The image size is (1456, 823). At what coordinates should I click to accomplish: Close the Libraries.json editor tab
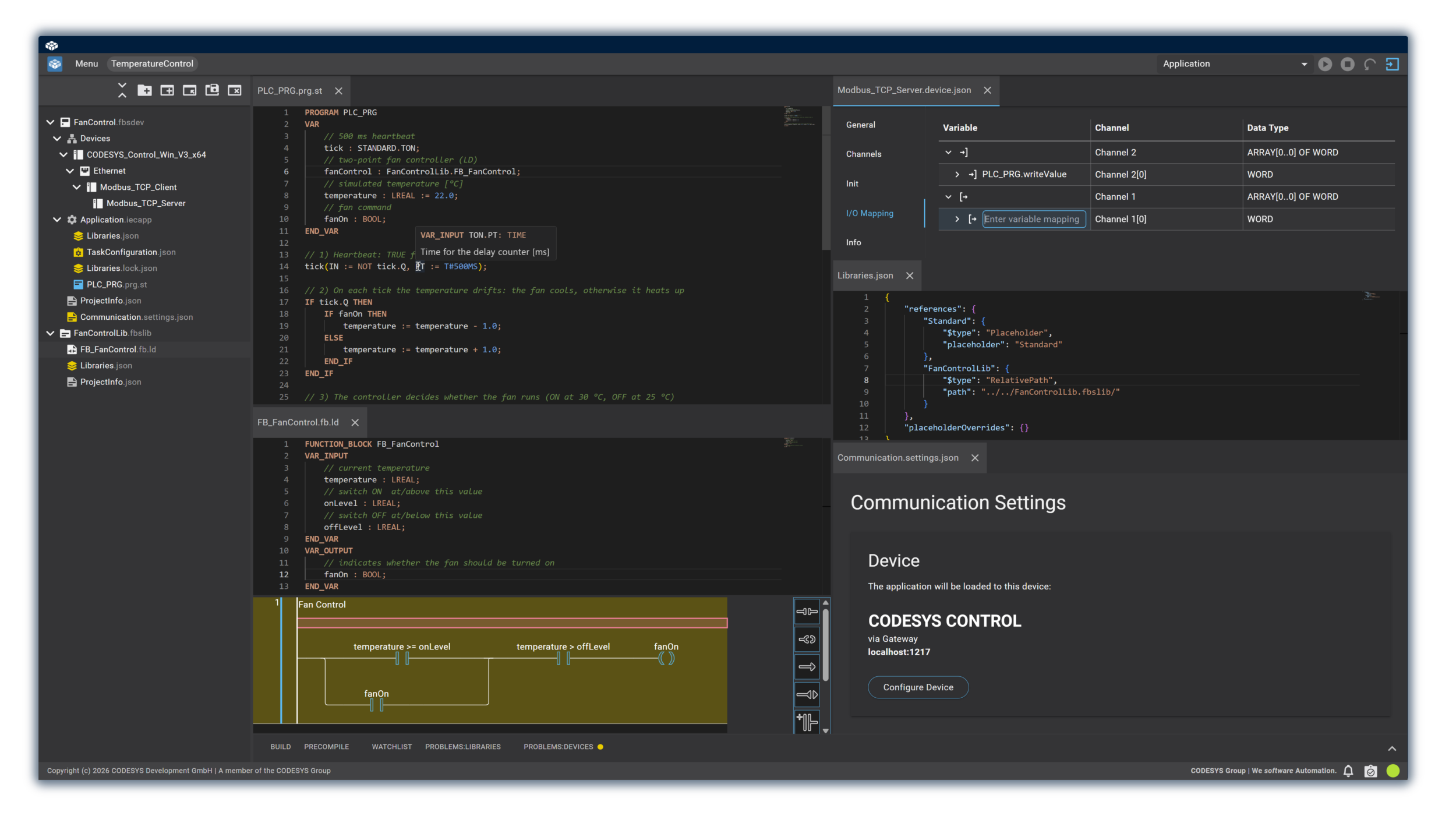(x=910, y=276)
